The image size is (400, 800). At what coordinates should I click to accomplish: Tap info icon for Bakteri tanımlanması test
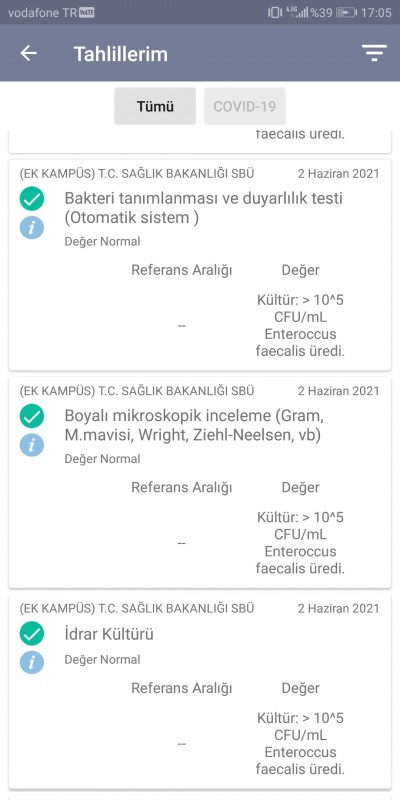[x=32, y=228]
